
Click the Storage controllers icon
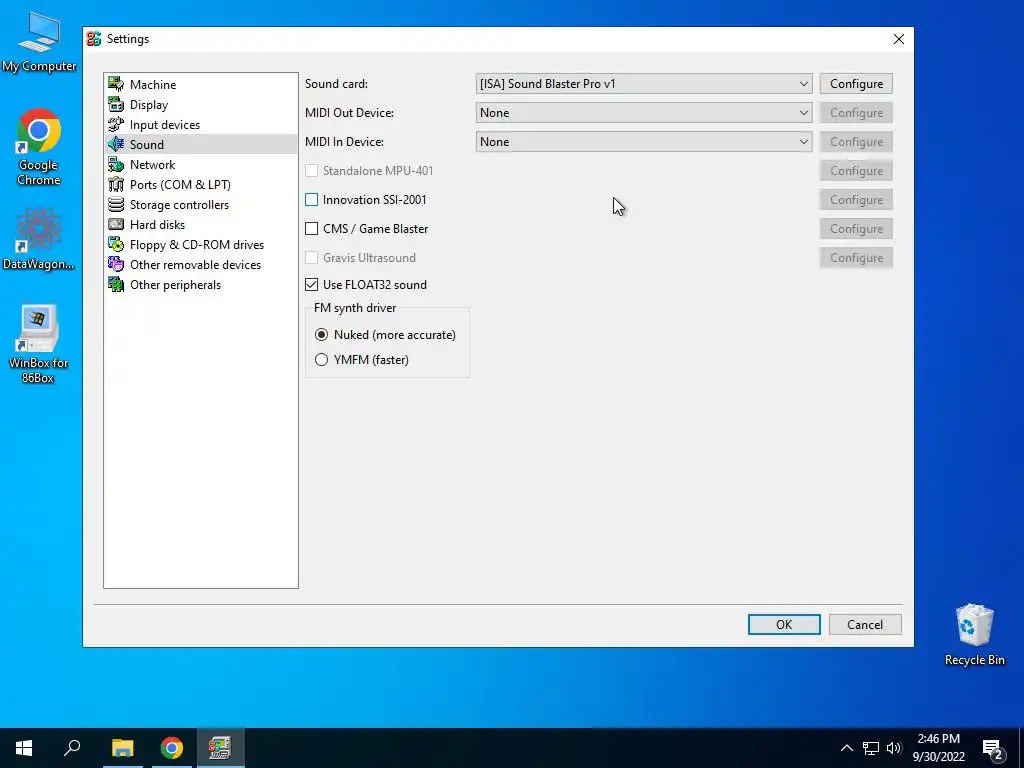116,204
